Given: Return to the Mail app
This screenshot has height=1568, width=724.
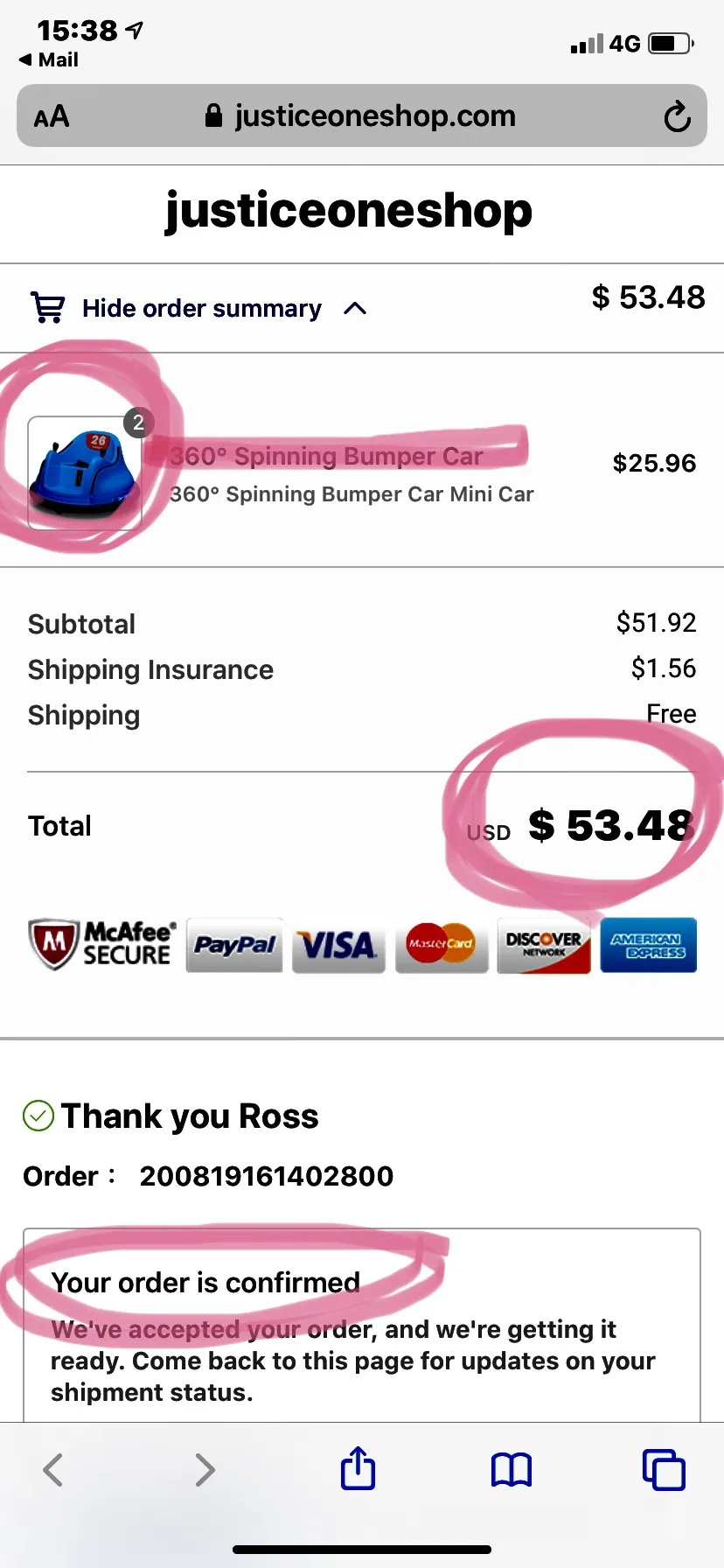Looking at the screenshot, I should tap(49, 59).
